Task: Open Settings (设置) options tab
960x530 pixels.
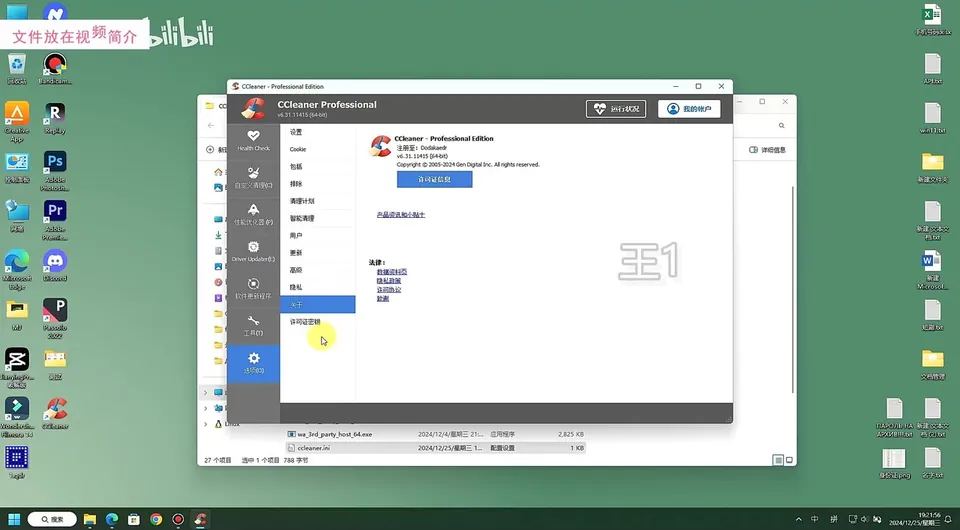Action: coord(318,132)
